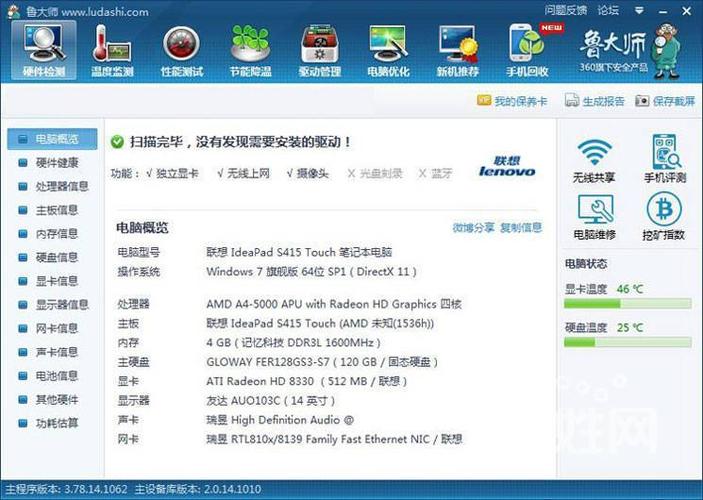Click the 显卡温度 progress bar

tap(628, 304)
